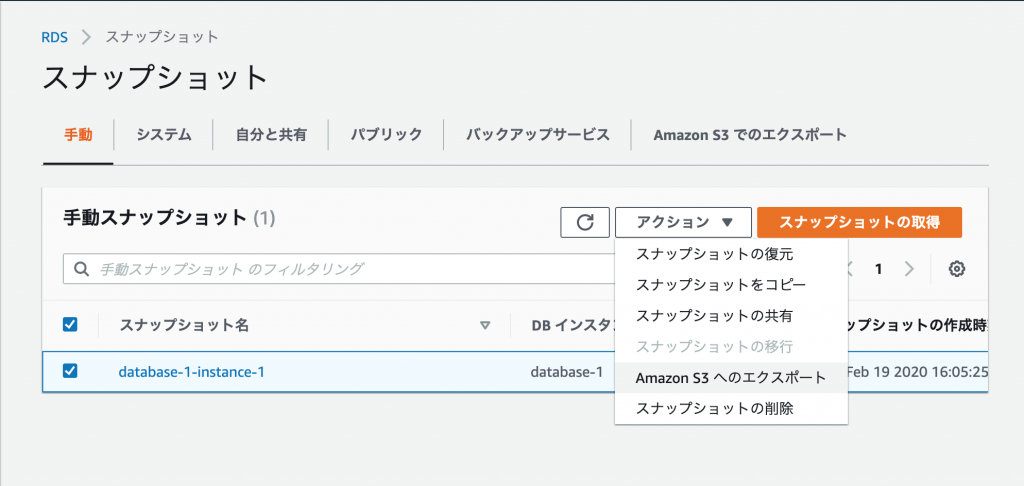Image resolution: width=1024 pixels, height=486 pixels.
Task: Open the database-1-instance-1 snapshot link
Action: click(x=191, y=372)
